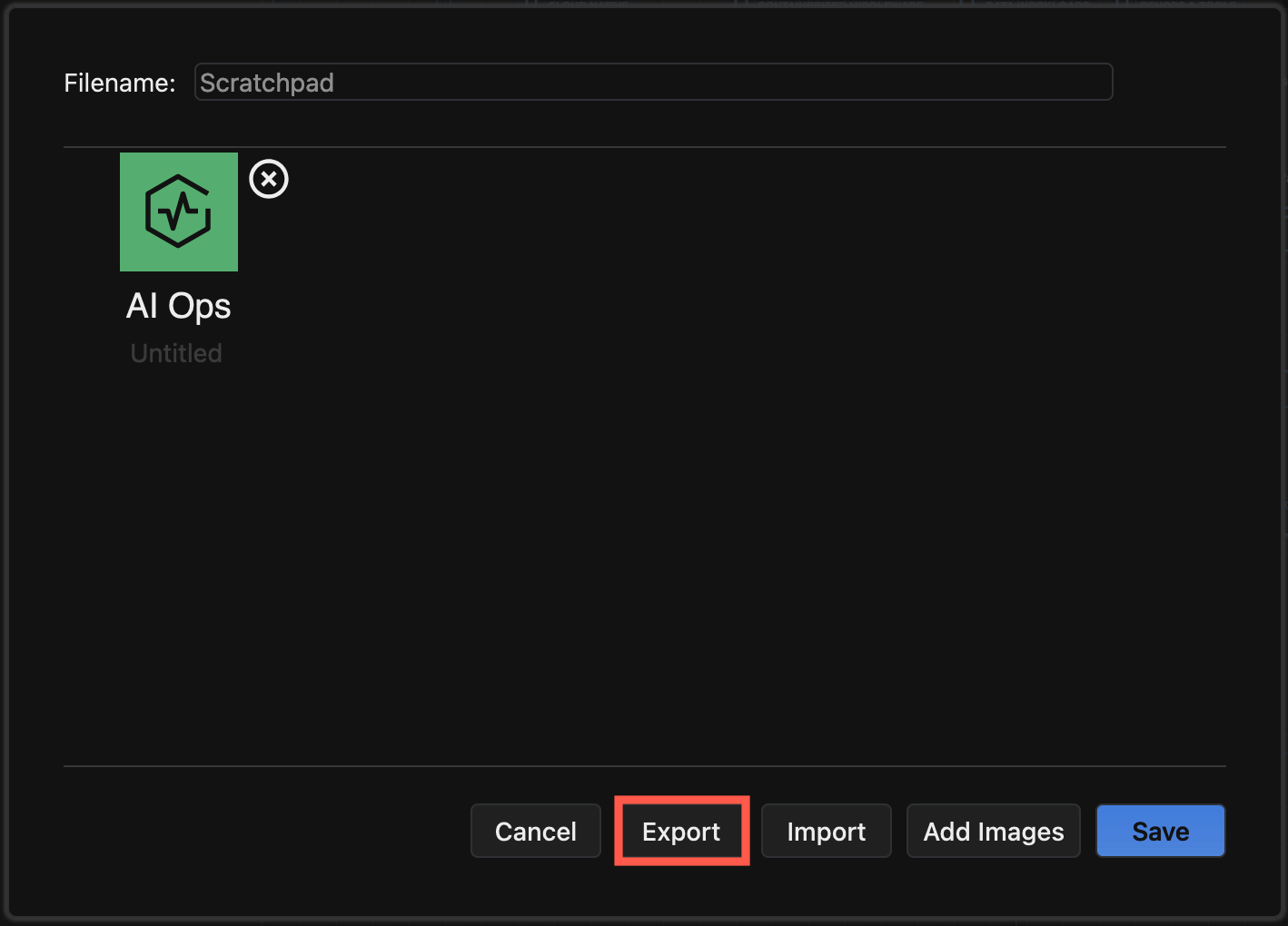The height and width of the screenshot is (926, 1288).
Task: Export the library
Action: click(681, 832)
